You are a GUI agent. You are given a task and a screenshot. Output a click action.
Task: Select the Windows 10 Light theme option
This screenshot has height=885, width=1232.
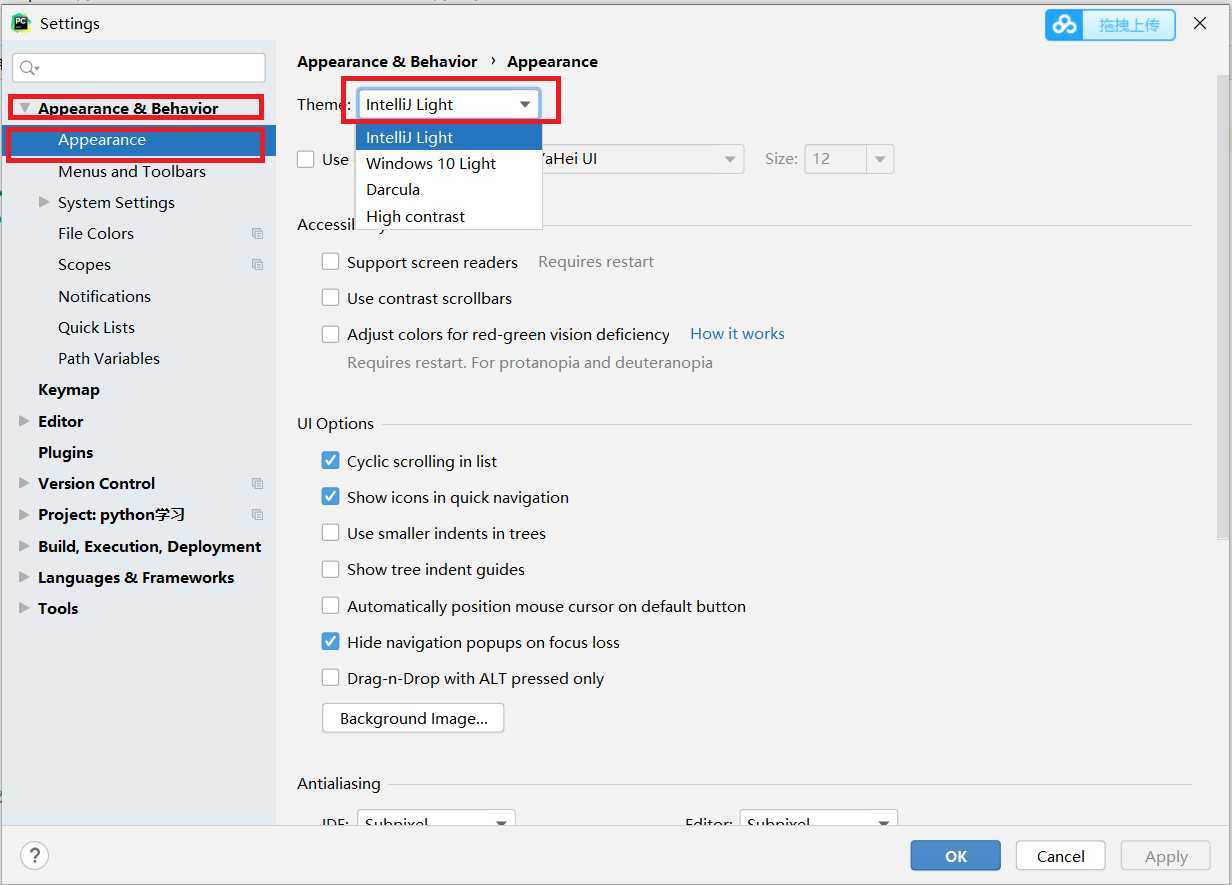coord(449,163)
